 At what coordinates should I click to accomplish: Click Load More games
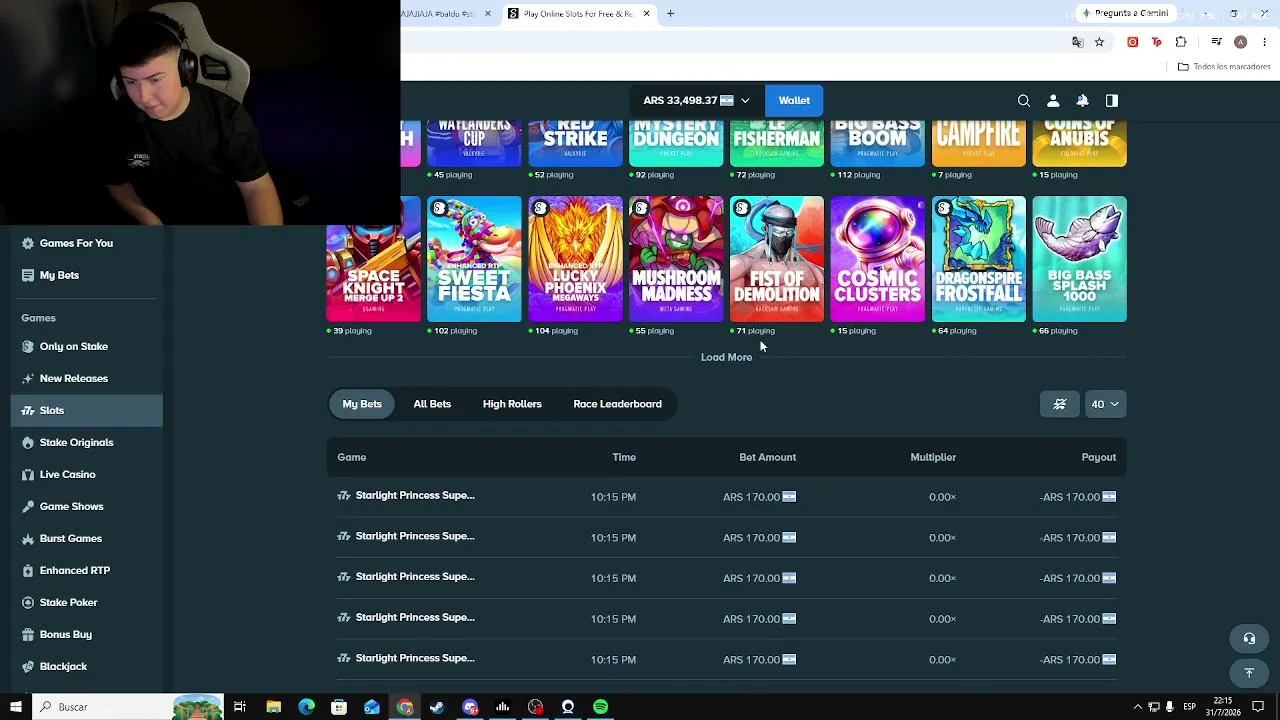coord(726,357)
